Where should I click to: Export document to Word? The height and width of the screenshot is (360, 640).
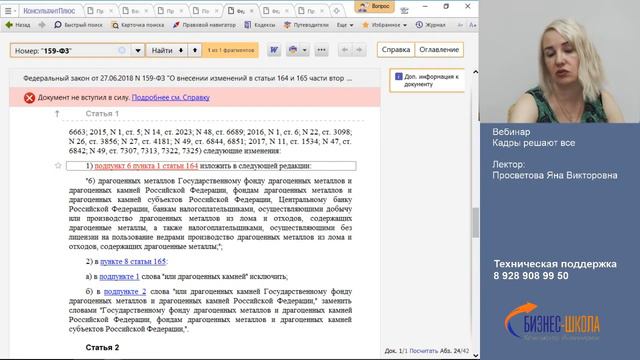pyautogui.click(x=274, y=50)
